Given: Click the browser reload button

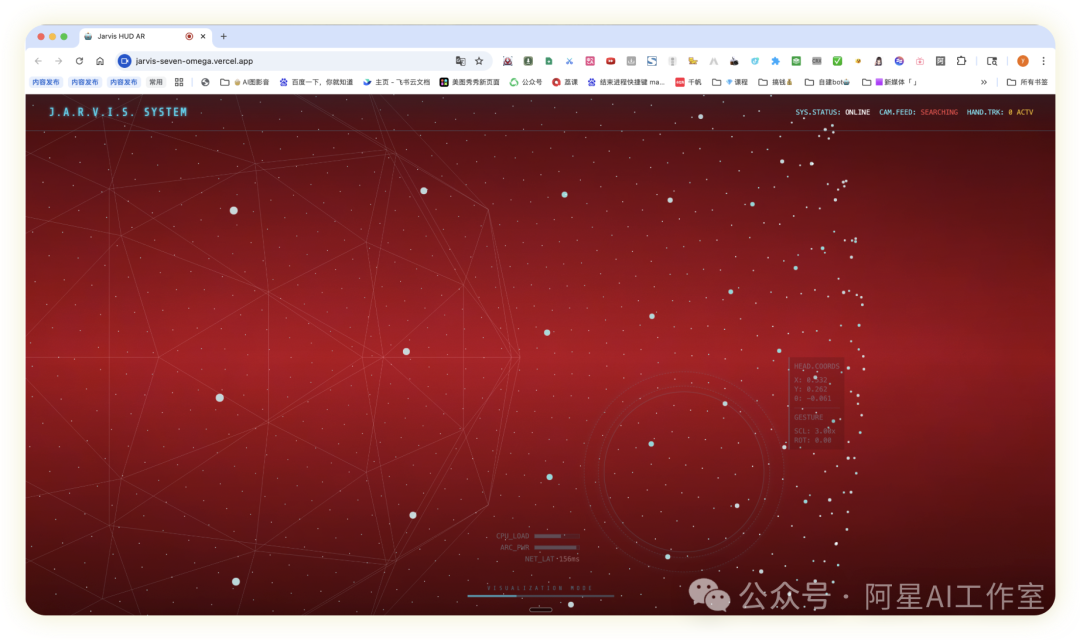Looking at the screenshot, I should (79, 61).
